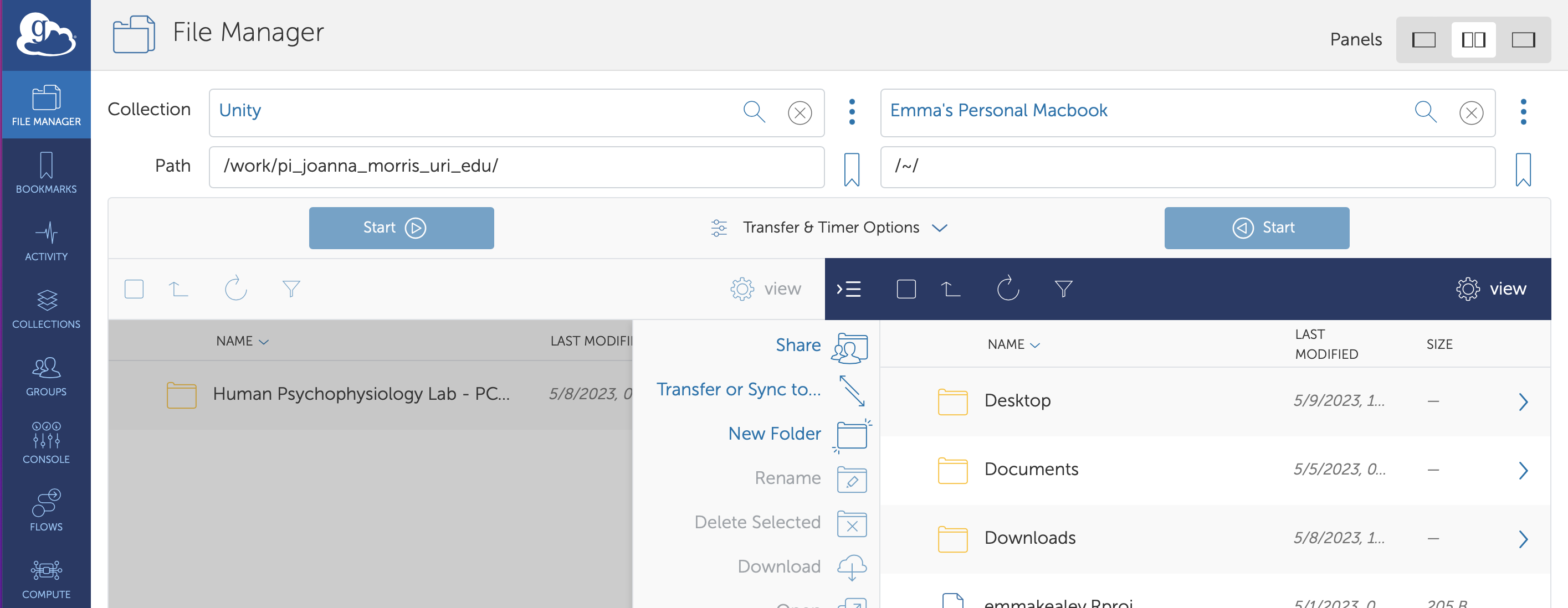This screenshot has height=608, width=1568.
Task: Edit the /~/ path field
Action: 1188,167
